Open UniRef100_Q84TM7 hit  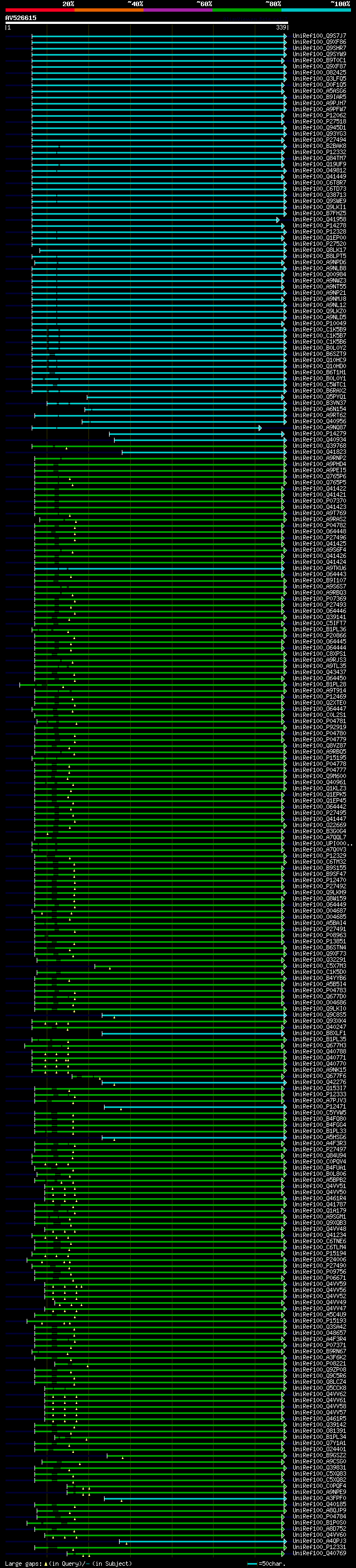tap(319, 159)
